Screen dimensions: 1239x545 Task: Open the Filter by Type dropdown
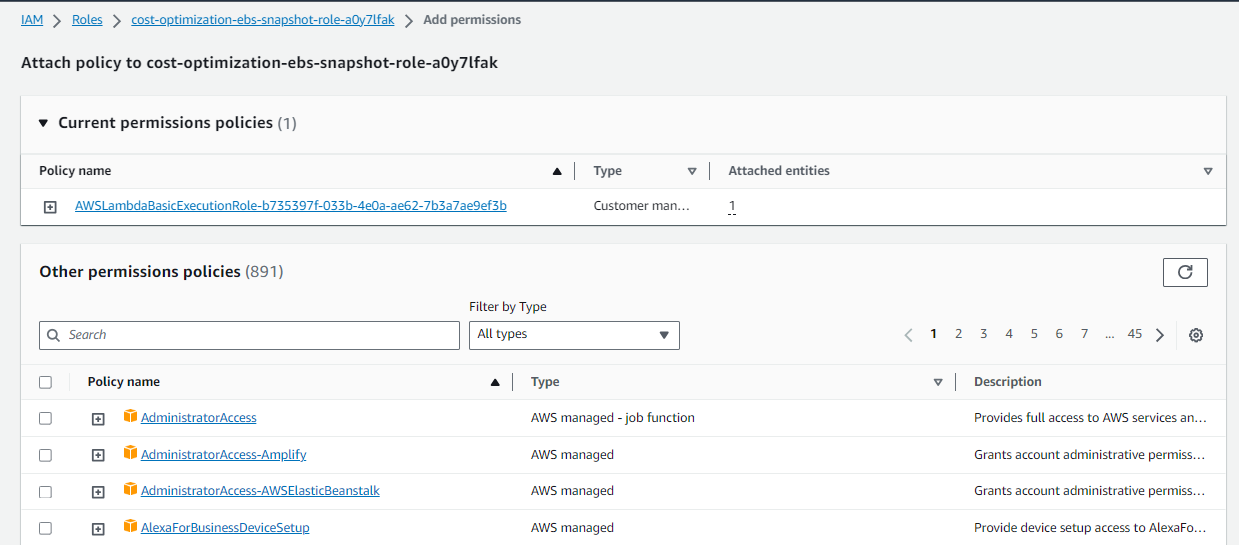click(574, 335)
